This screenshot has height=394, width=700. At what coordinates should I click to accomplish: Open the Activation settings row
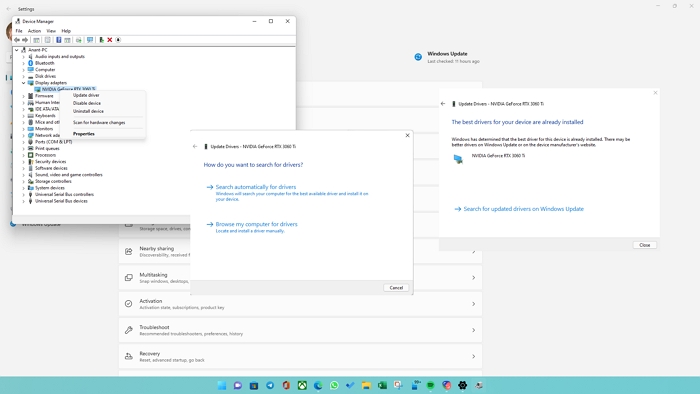[300, 304]
